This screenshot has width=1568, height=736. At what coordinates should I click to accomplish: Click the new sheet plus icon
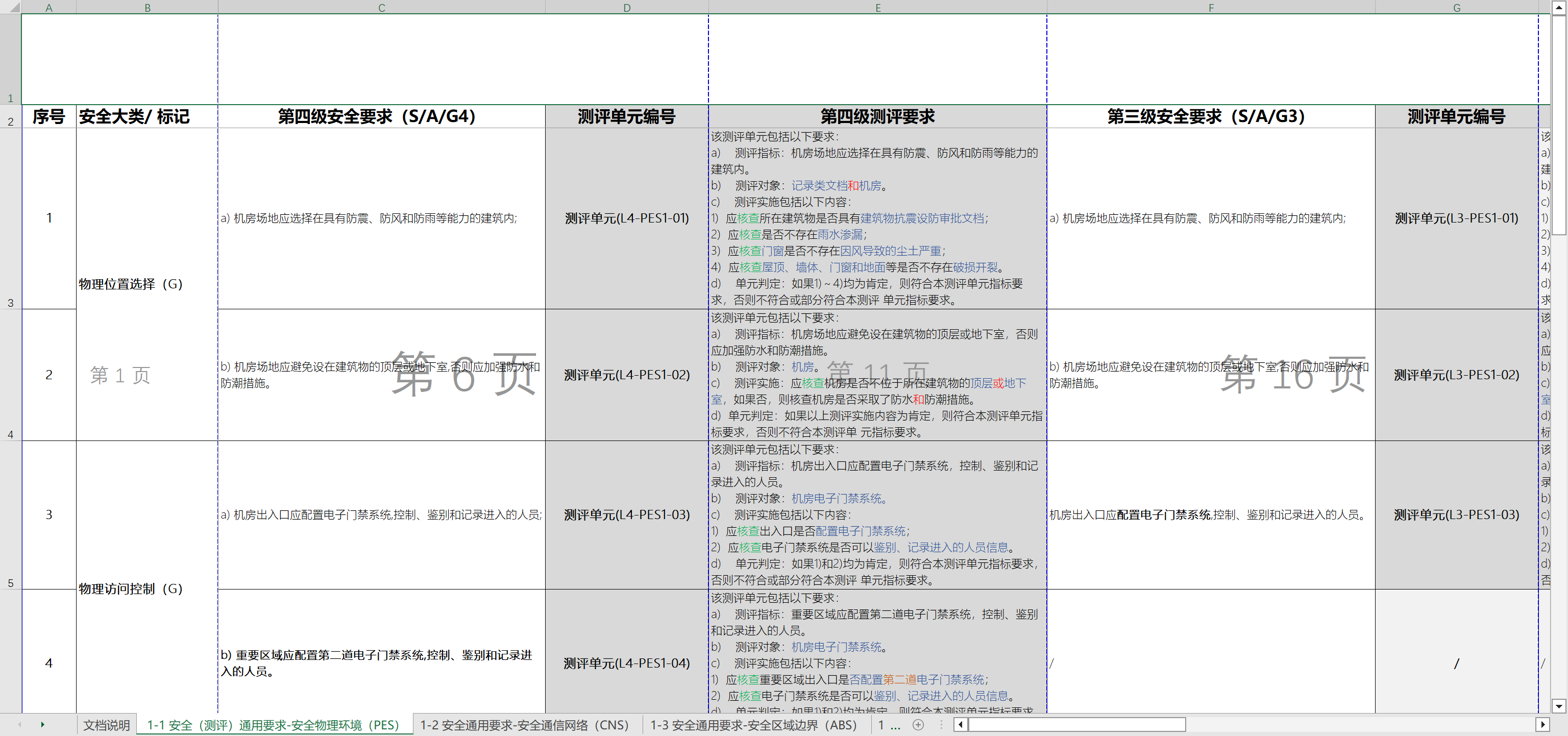918,724
